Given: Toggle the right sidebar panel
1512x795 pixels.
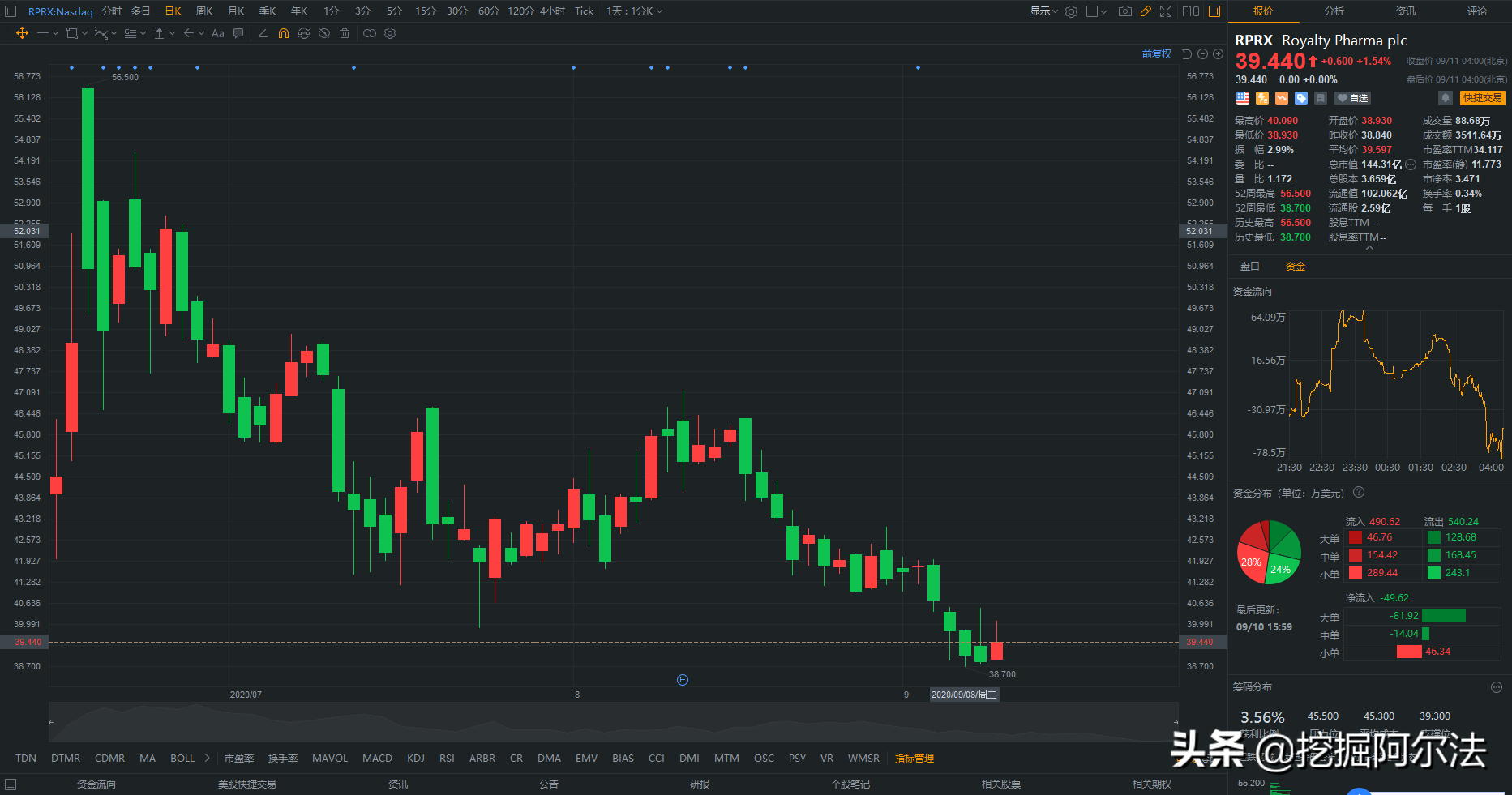Looking at the screenshot, I should [1214, 11].
